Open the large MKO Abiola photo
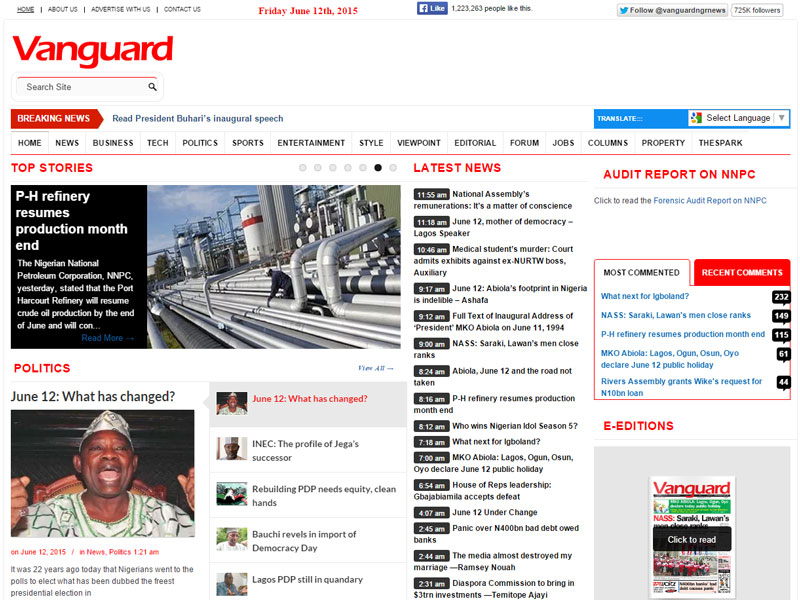 (x=103, y=473)
